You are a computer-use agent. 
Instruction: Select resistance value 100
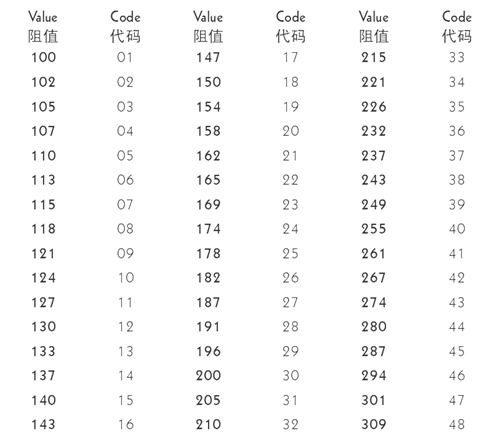pyautogui.click(x=44, y=57)
